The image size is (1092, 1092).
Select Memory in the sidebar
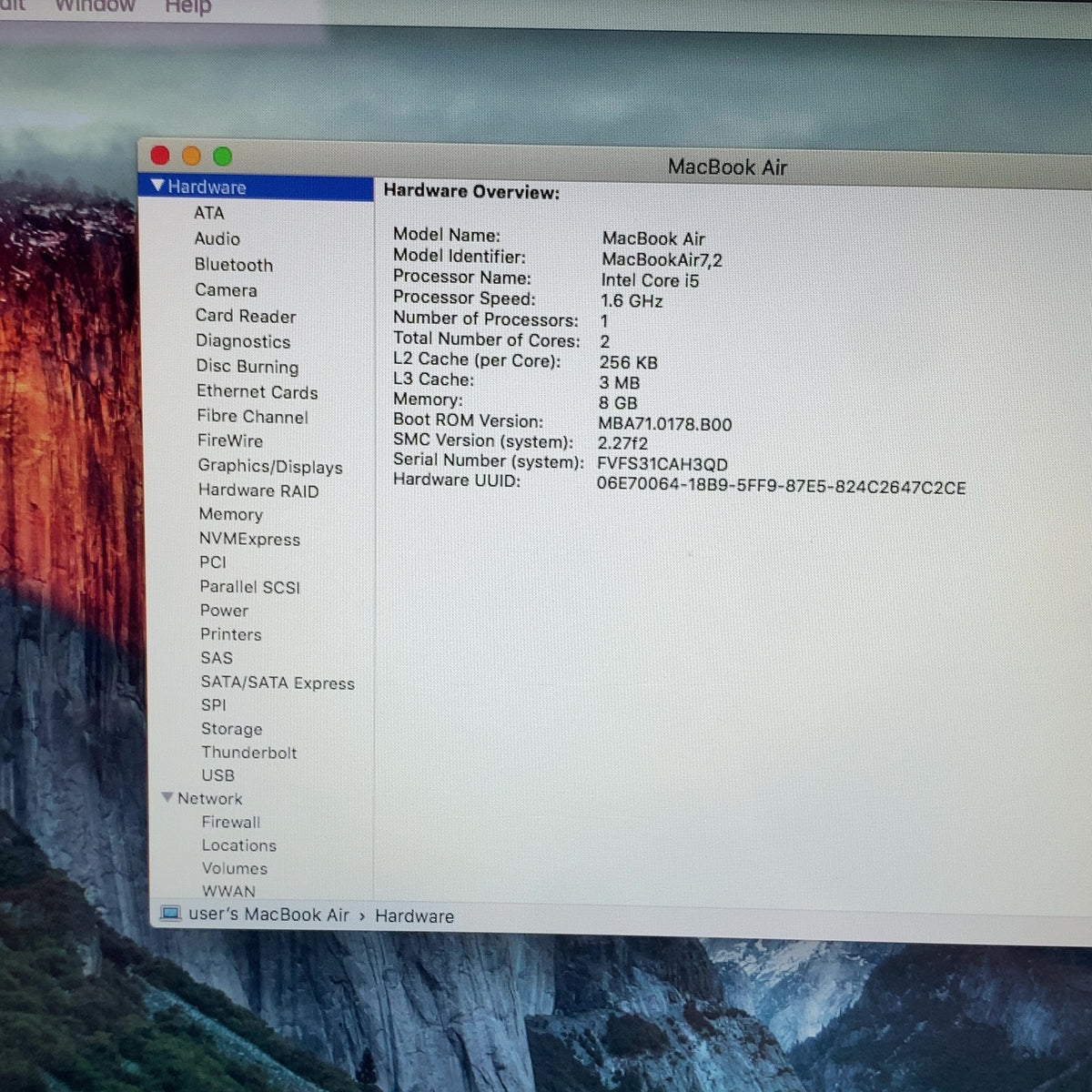(x=230, y=514)
